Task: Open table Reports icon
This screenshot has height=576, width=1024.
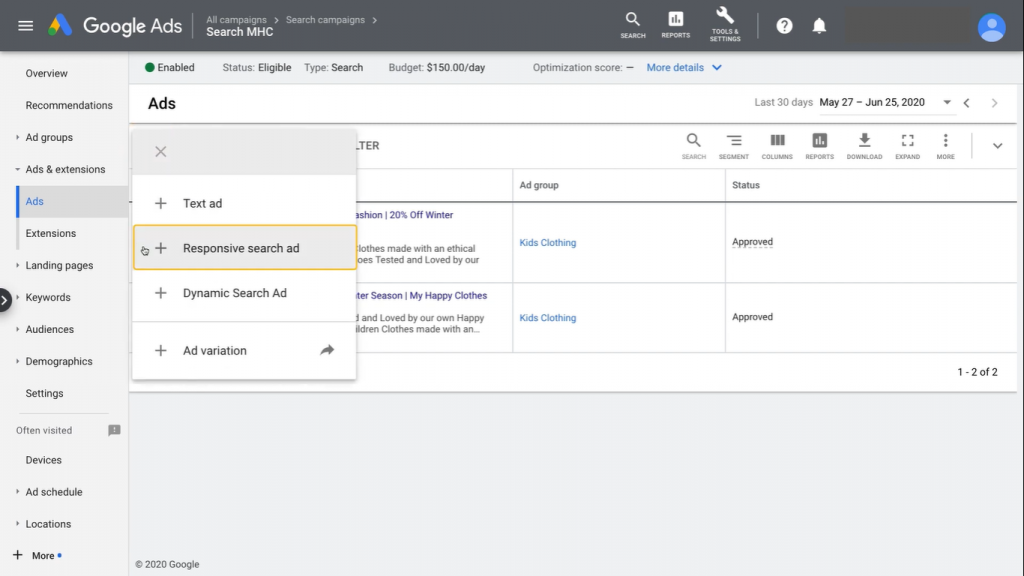Action: point(820,146)
